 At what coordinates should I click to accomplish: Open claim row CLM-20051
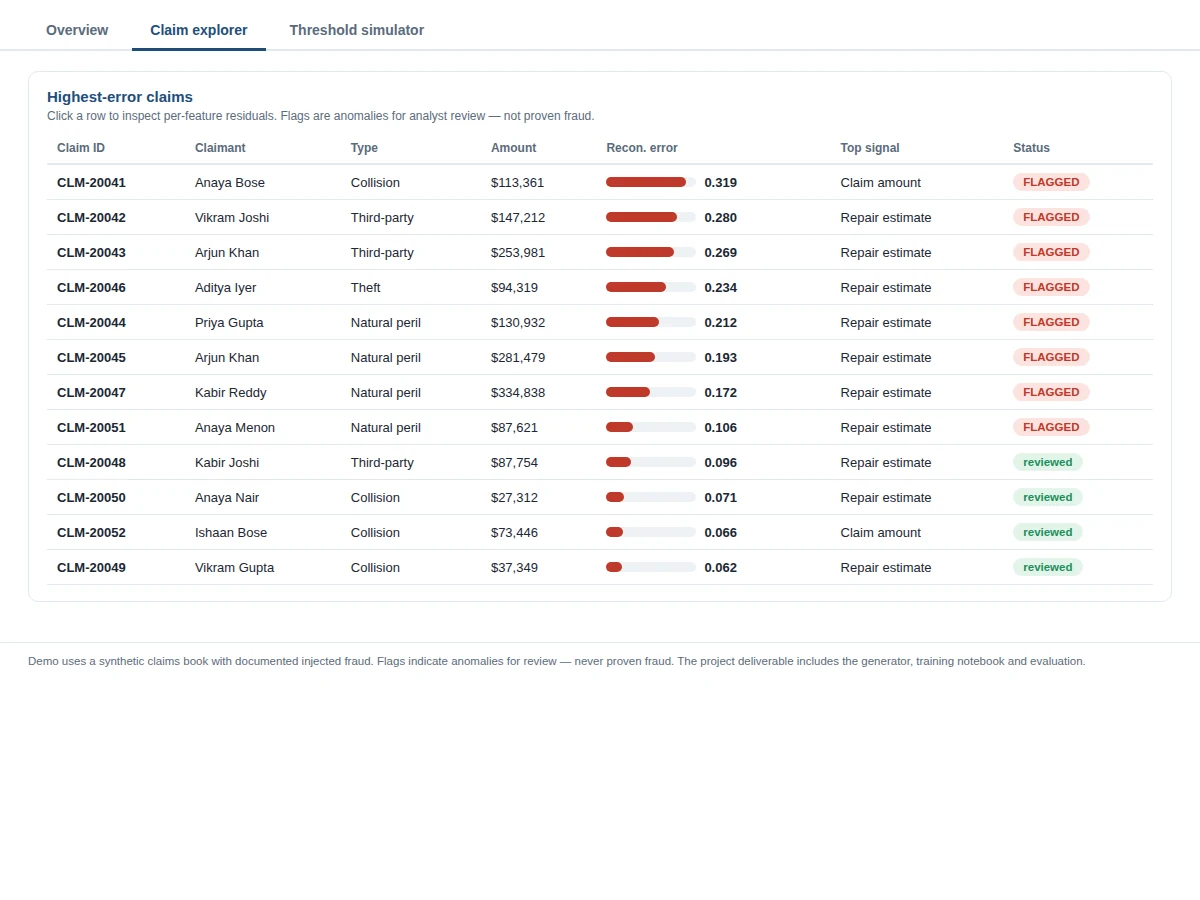pyautogui.click(x=600, y=427)
